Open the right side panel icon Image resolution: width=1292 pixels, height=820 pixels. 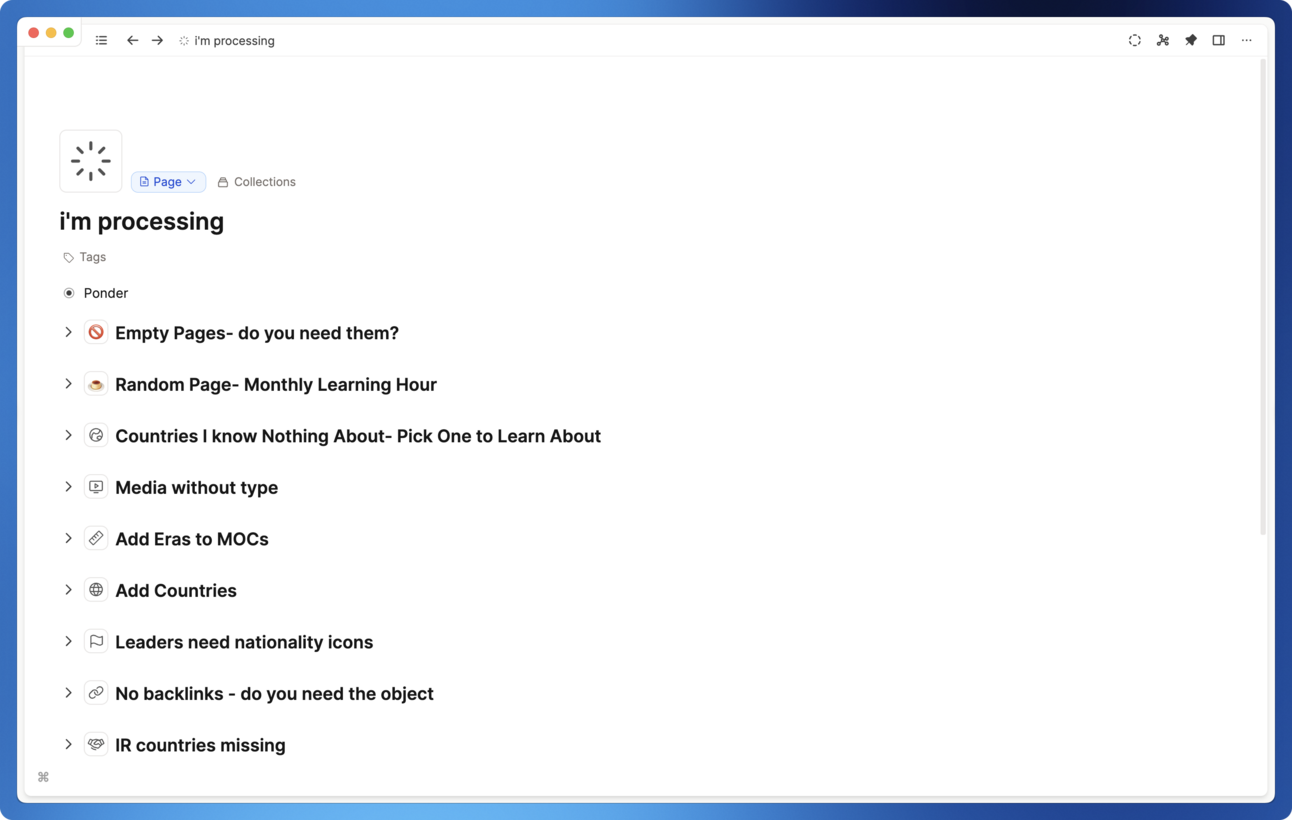coord(1218,40)
